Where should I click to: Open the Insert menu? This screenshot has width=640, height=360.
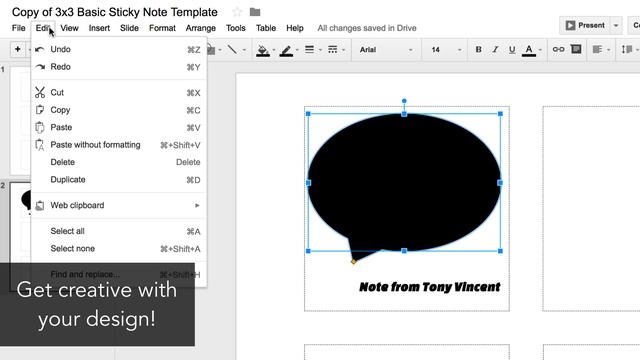[99, 28]
